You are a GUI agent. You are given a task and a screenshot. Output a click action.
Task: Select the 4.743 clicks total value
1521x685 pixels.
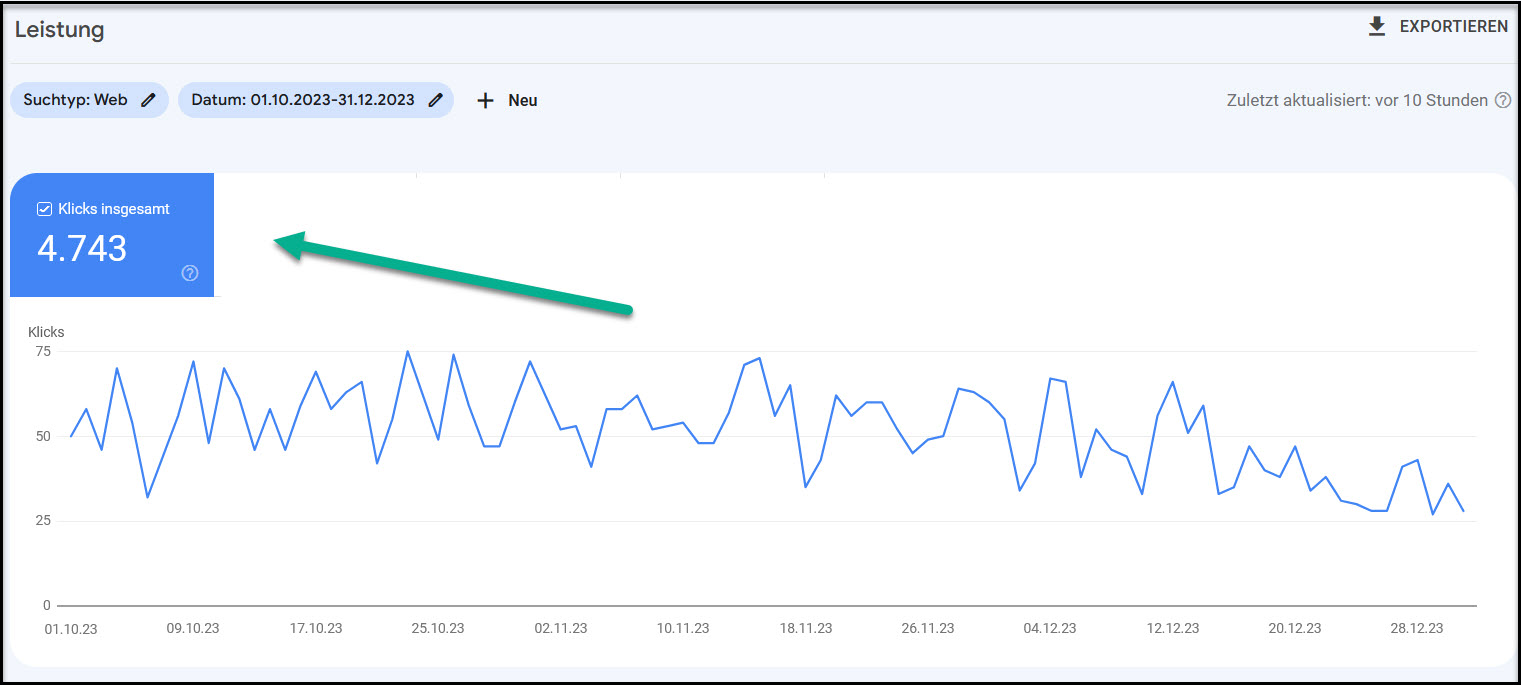pos(82,248)
